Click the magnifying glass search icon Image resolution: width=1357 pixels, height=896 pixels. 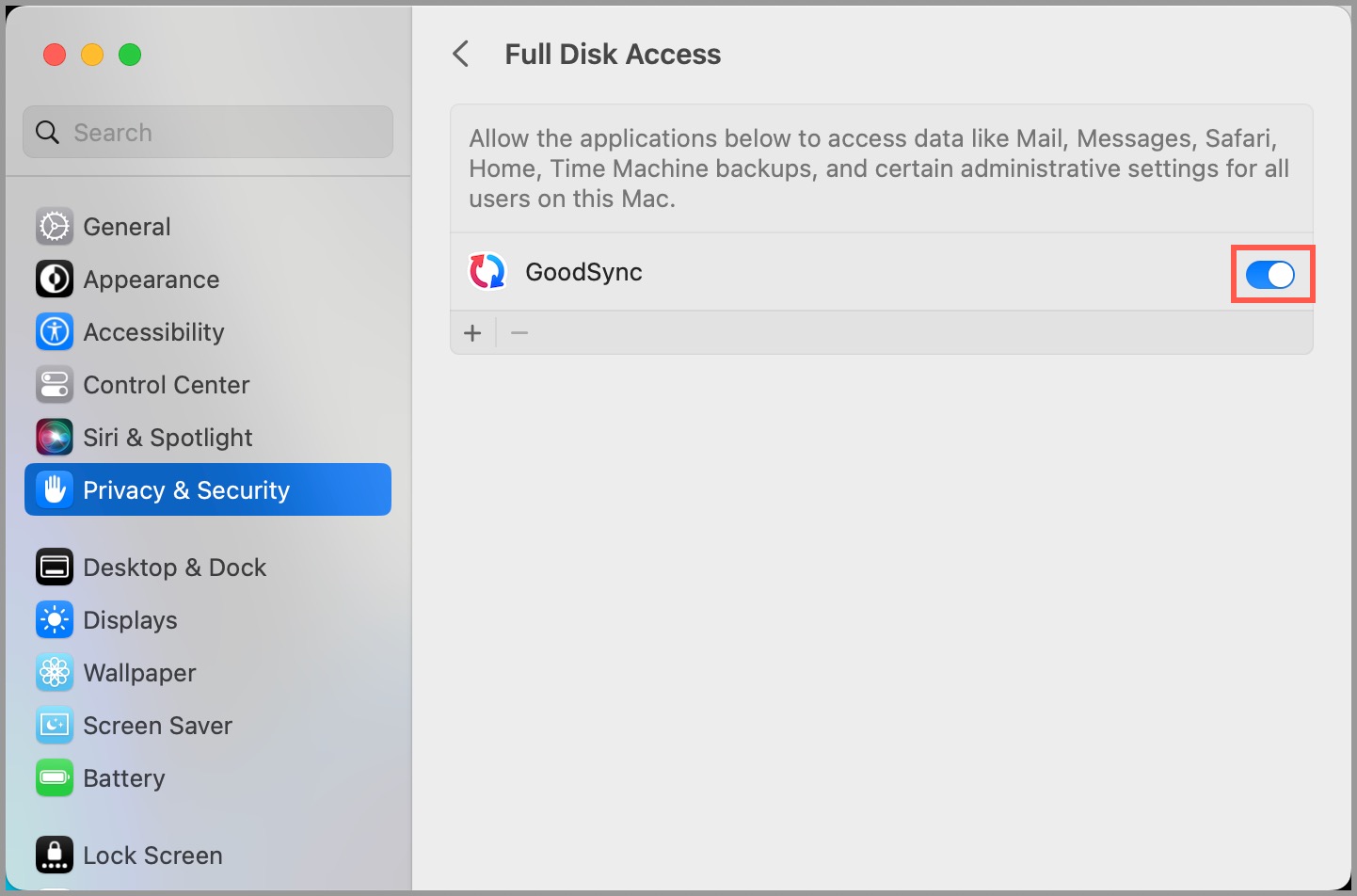47,133
